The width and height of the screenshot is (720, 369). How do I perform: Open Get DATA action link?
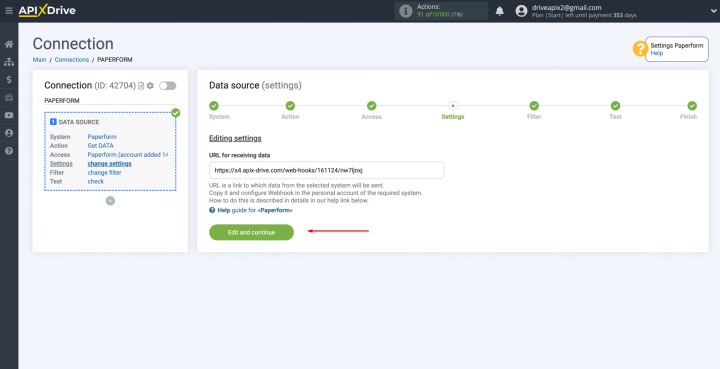(x=101, y=145)
